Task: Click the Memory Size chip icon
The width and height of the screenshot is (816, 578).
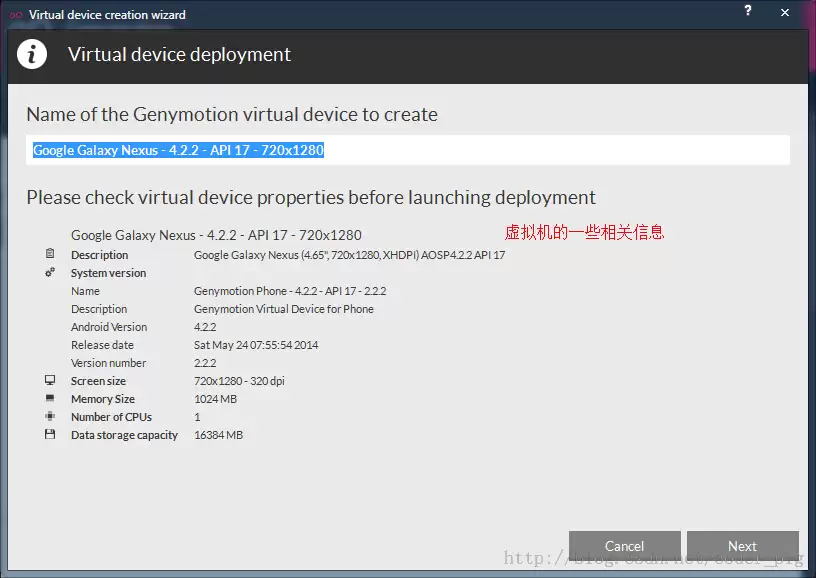Action: point(50,399)
